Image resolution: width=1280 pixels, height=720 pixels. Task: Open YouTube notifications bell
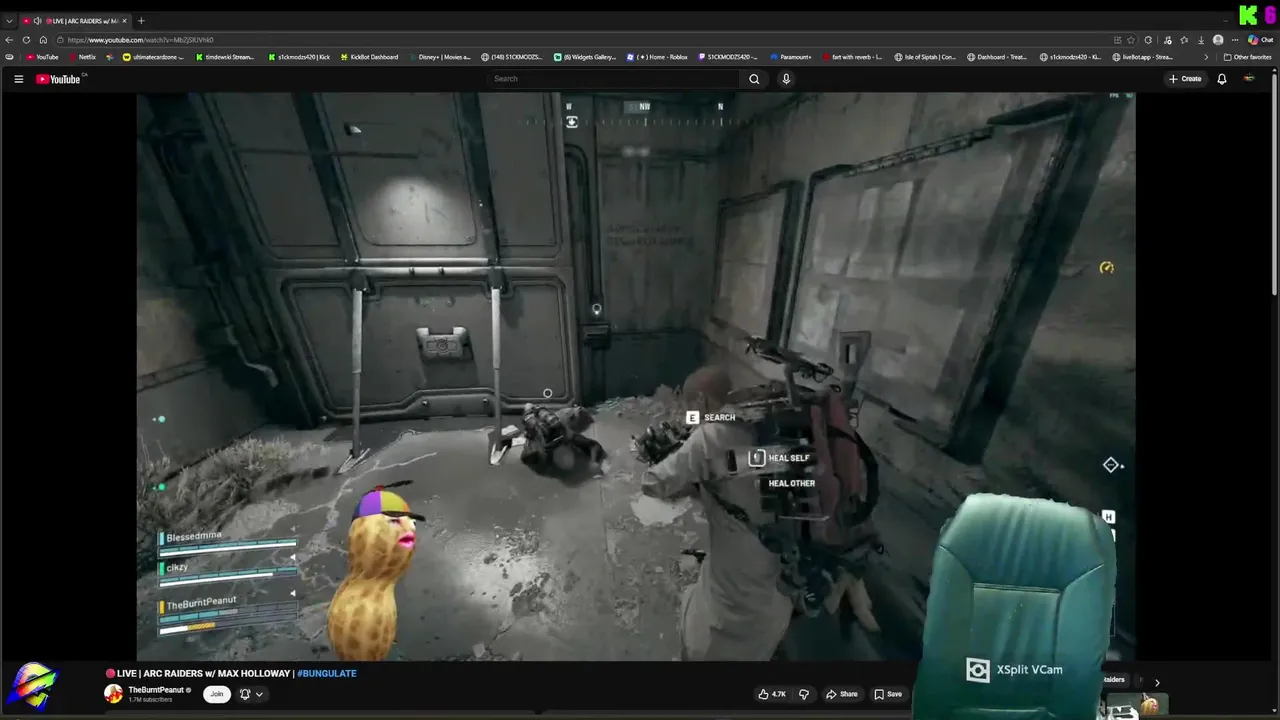click(1221, 79)
